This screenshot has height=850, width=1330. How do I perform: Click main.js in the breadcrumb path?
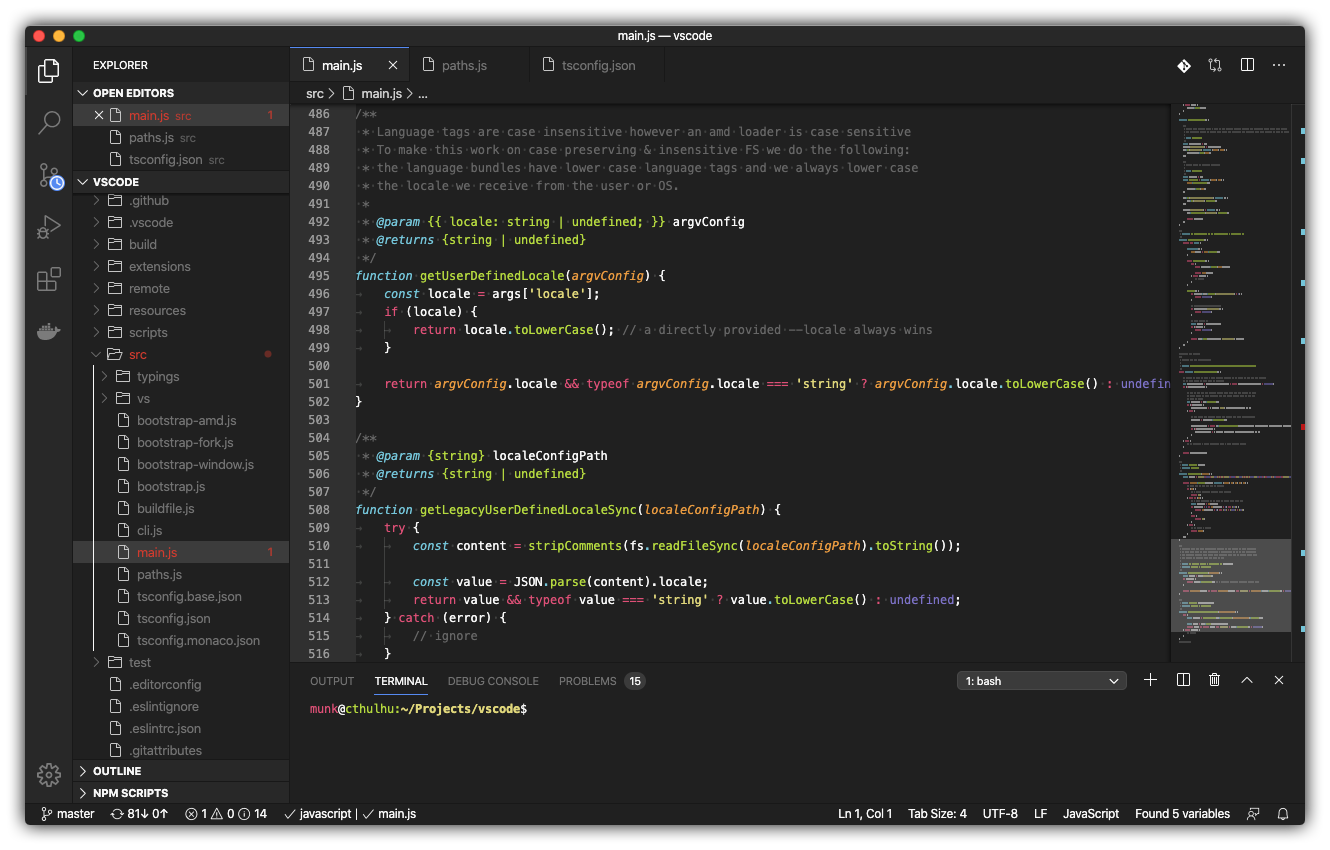[x=371, y=93]
